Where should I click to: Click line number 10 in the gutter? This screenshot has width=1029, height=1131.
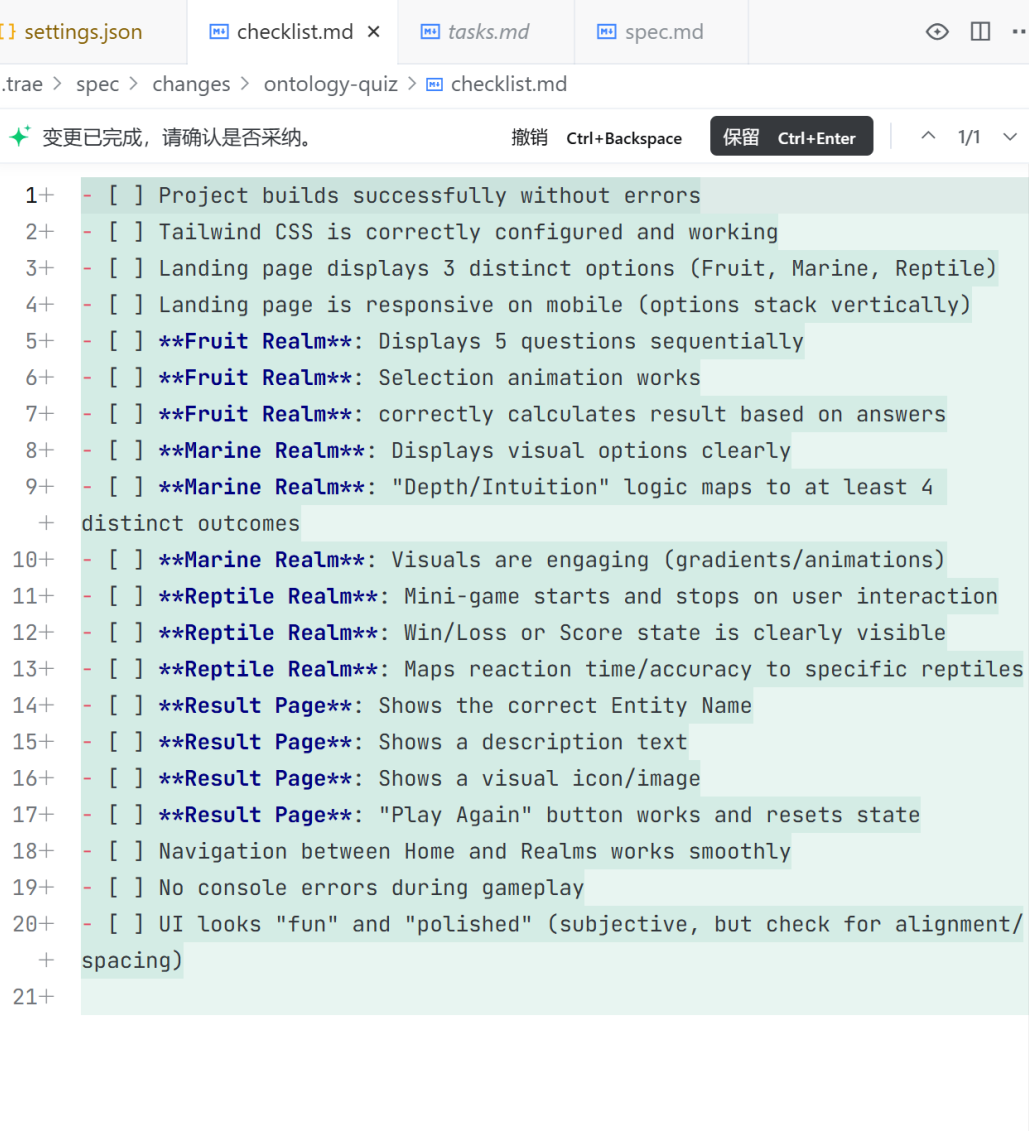(x=25, y=560)
